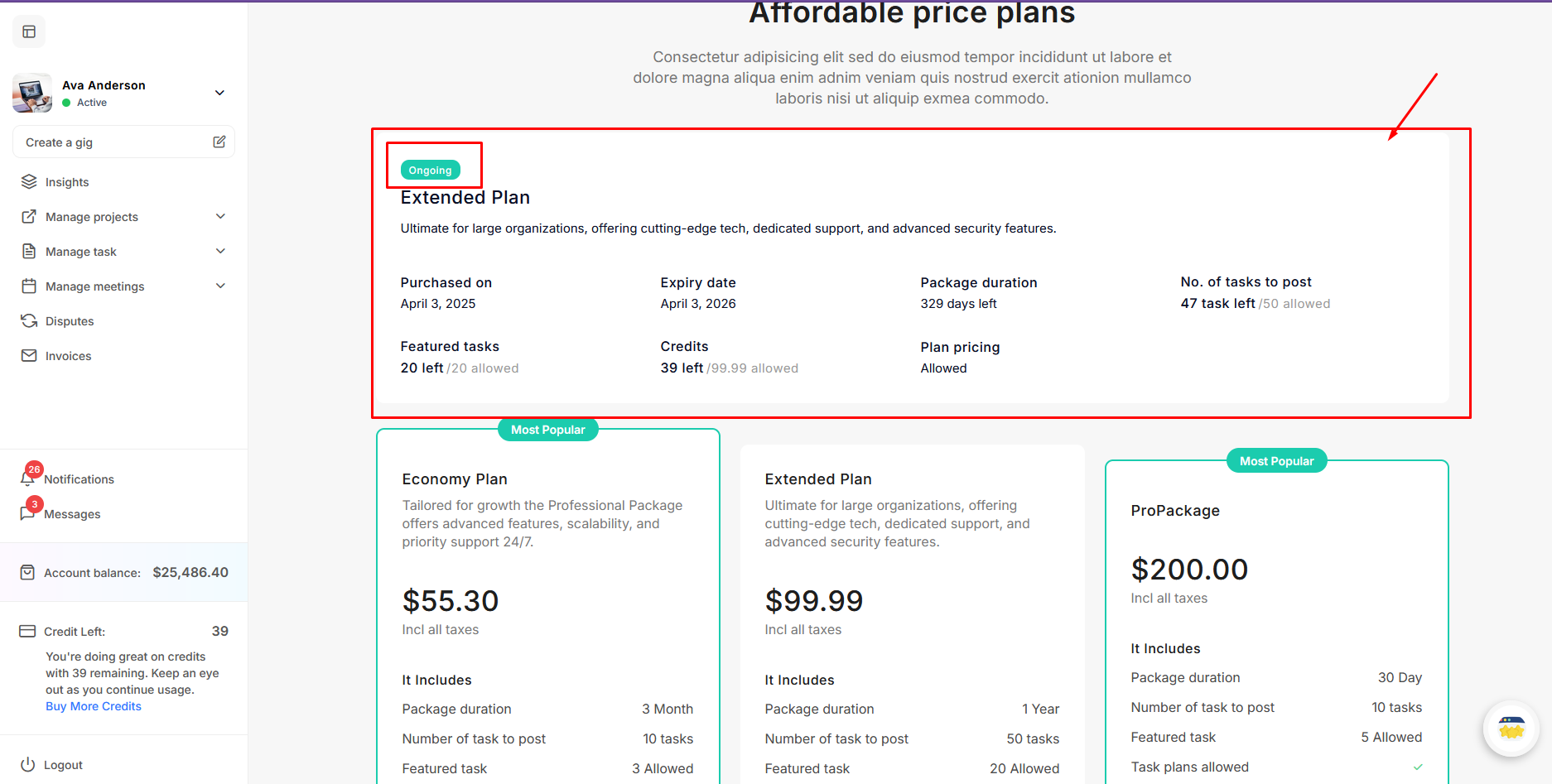Toggle the sidebar layout icon
This screenshot has width=1552, height=784.
[x=29, y=31]
